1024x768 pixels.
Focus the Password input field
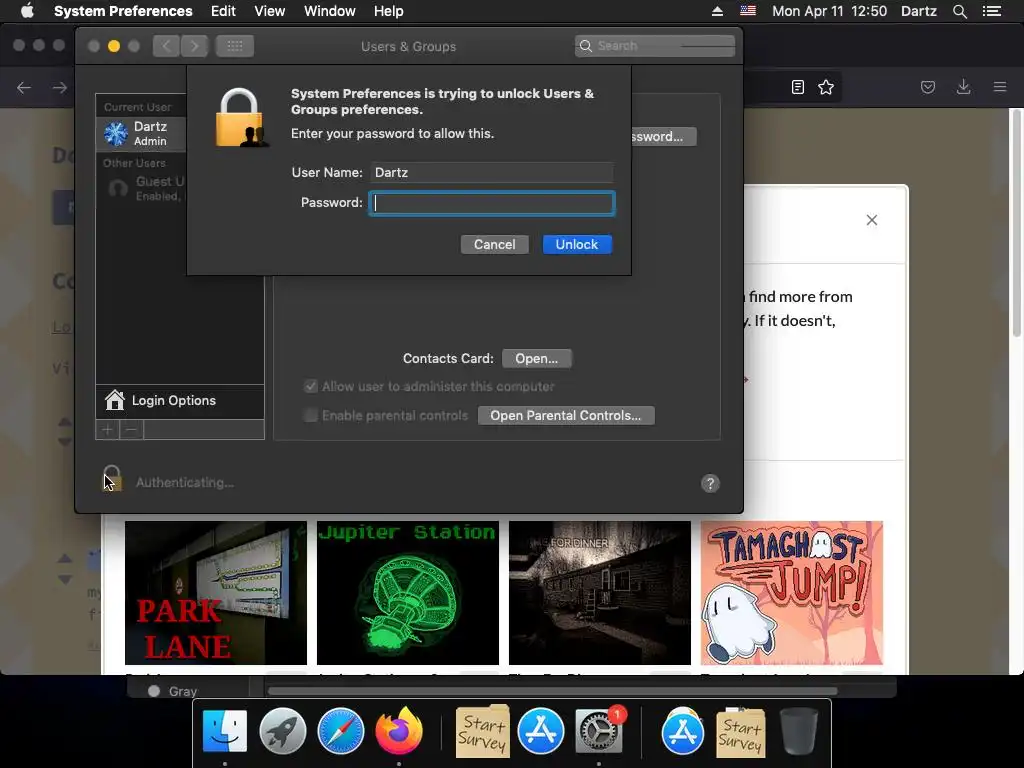click(x=492, y=203)
